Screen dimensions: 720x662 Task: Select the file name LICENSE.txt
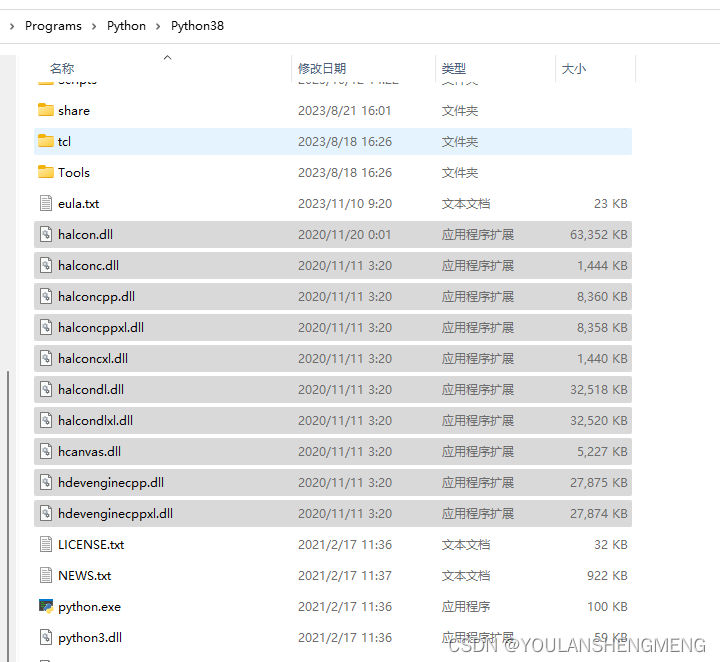tap(91, 544)
